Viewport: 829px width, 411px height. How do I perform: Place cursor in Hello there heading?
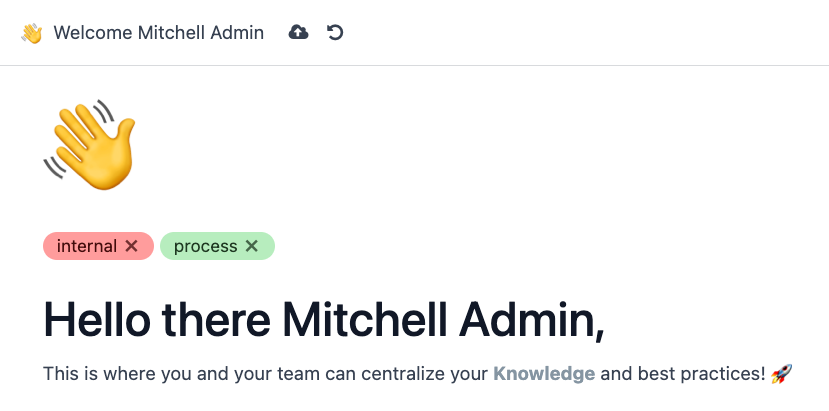click(x=324, y=319)
